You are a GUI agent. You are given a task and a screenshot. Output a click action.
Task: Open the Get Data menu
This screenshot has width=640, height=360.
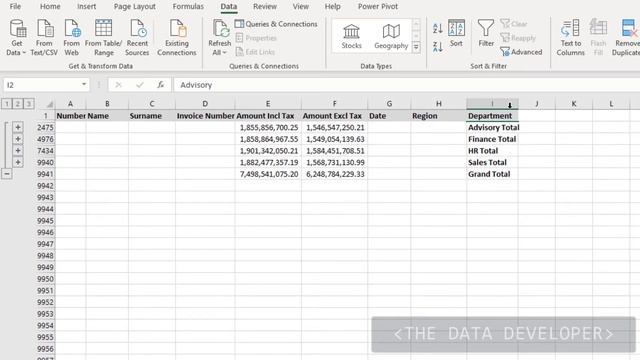point(17,38)
